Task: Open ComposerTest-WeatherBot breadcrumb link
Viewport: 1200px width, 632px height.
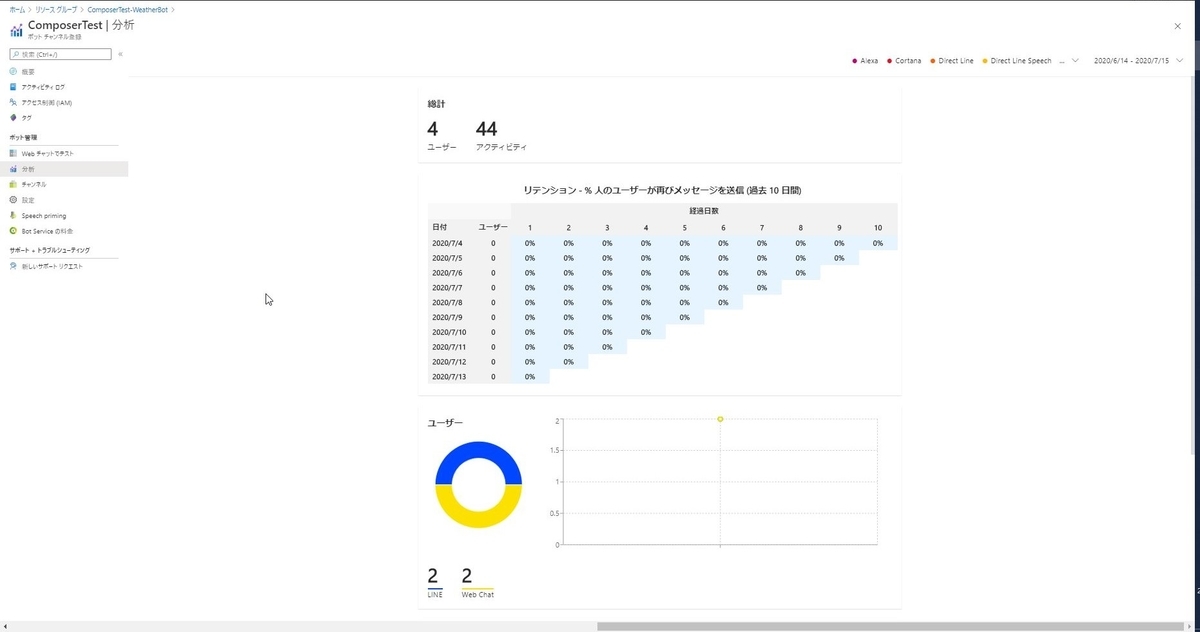Action: pos(127,8)
